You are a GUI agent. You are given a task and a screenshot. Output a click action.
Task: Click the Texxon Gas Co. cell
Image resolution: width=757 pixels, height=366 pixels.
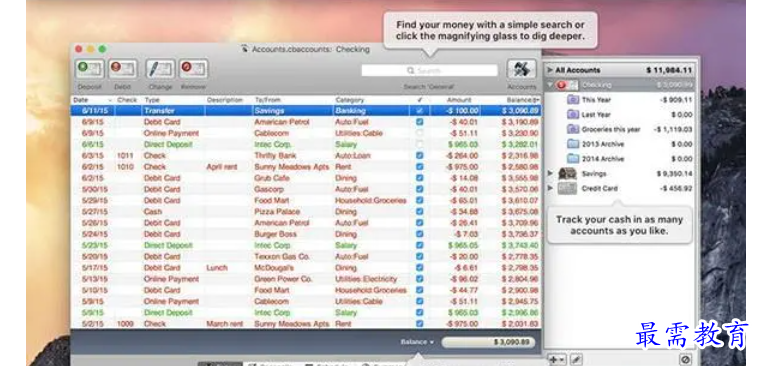282,256
